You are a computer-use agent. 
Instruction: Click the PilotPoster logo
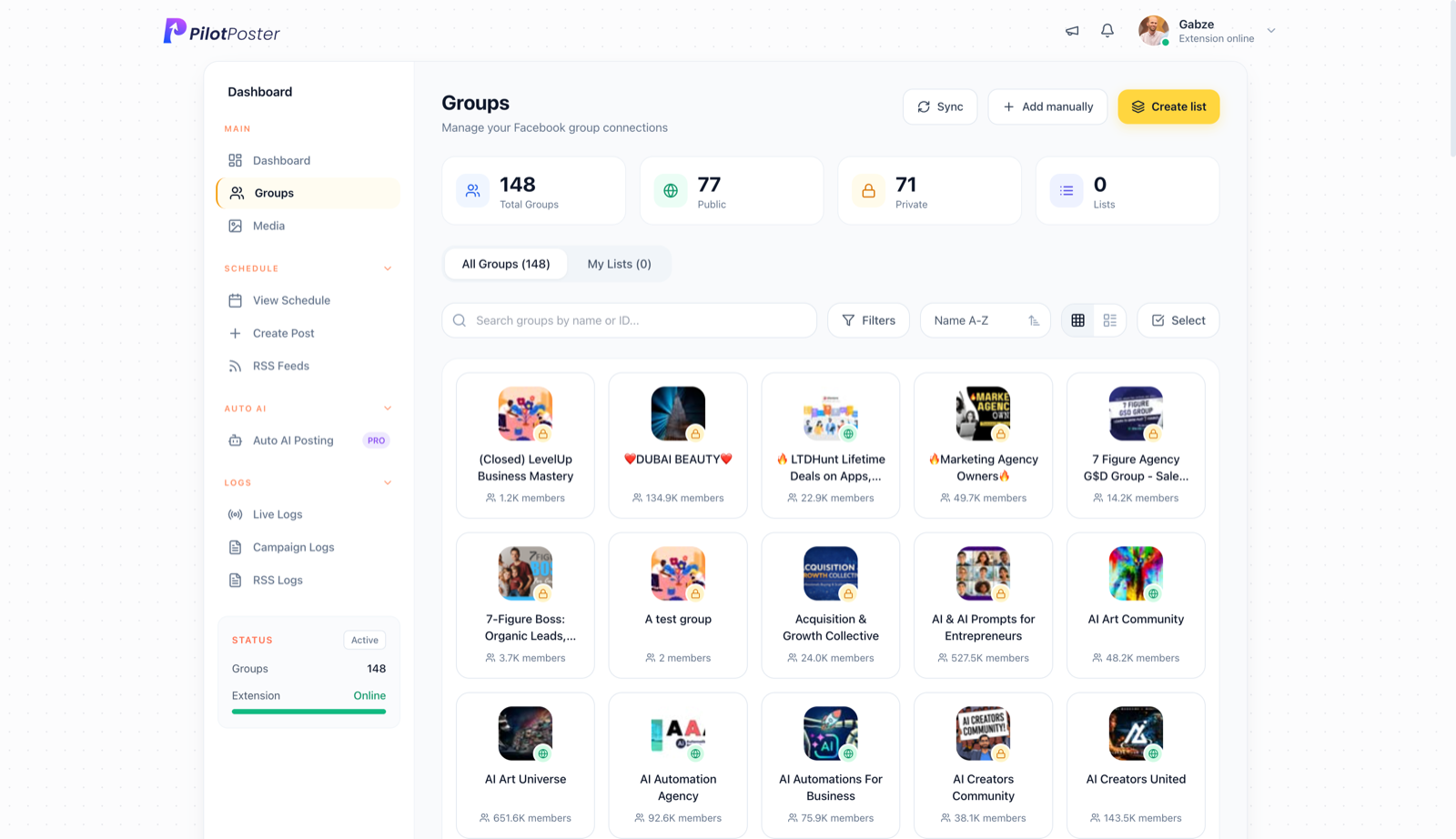pyautogui.click(x=222, y=32)
